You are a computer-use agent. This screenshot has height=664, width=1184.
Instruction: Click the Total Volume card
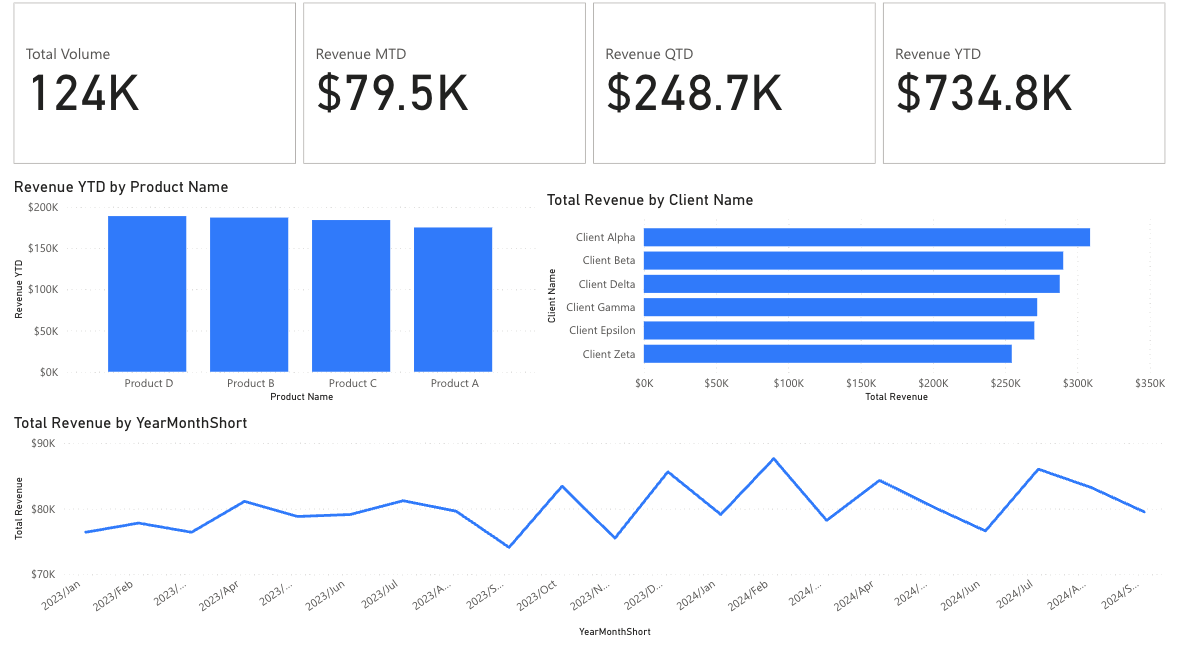[x=154, y=83]
